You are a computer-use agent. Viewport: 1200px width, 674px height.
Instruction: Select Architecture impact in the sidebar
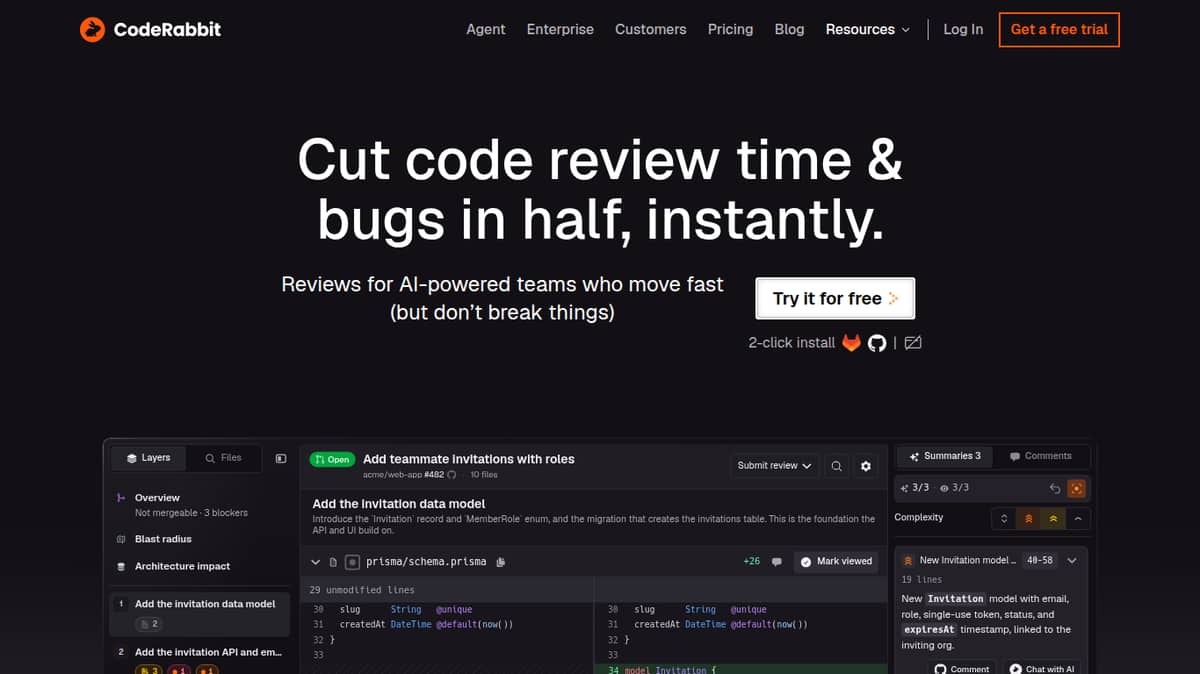coord(200,566)
